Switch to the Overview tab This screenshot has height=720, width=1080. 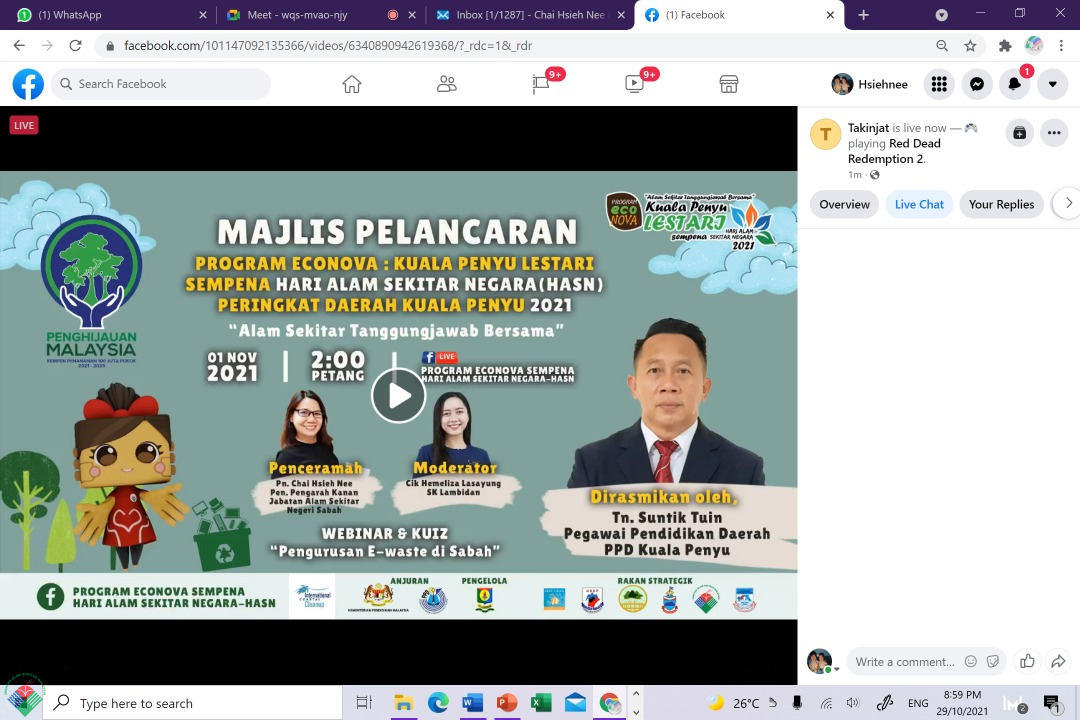click(844, 204)
